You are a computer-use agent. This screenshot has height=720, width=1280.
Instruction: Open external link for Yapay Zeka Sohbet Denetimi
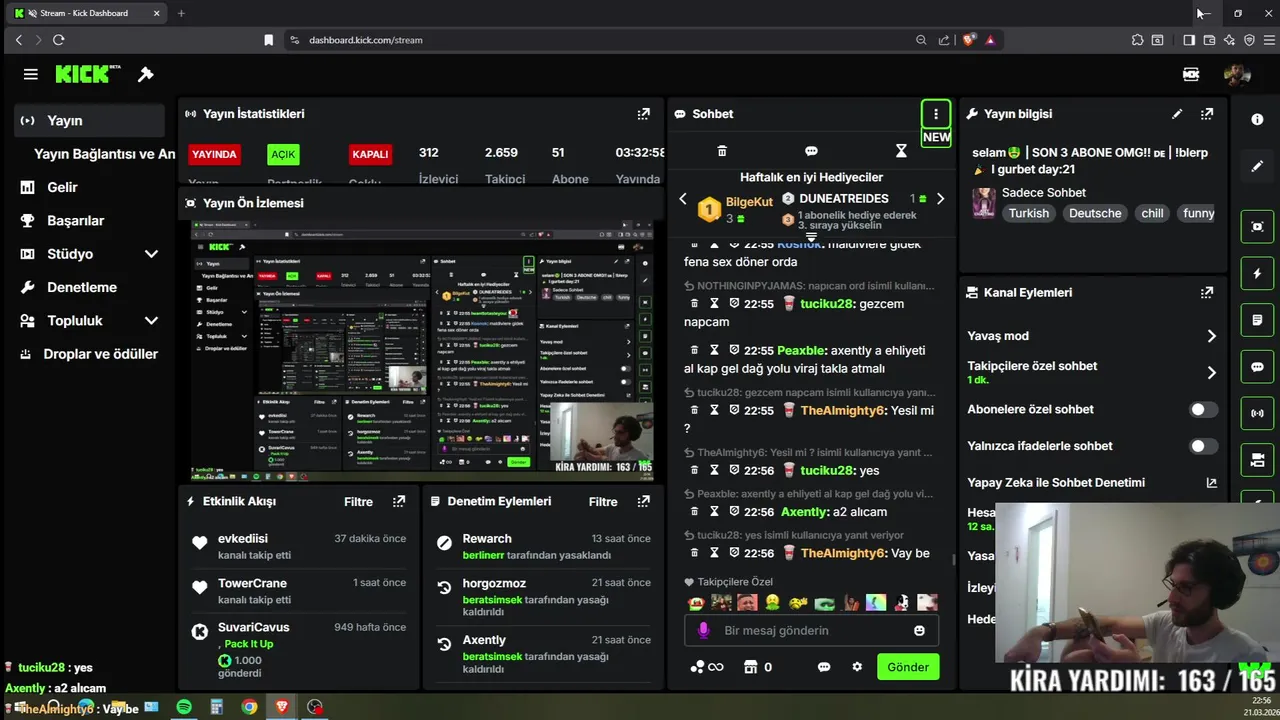coord(1211,483)
